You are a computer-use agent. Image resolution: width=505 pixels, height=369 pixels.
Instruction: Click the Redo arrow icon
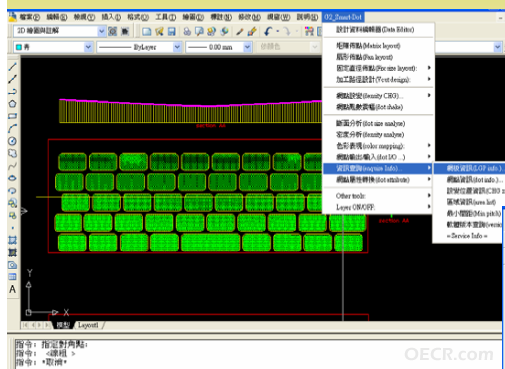click(x=286, y=31)
